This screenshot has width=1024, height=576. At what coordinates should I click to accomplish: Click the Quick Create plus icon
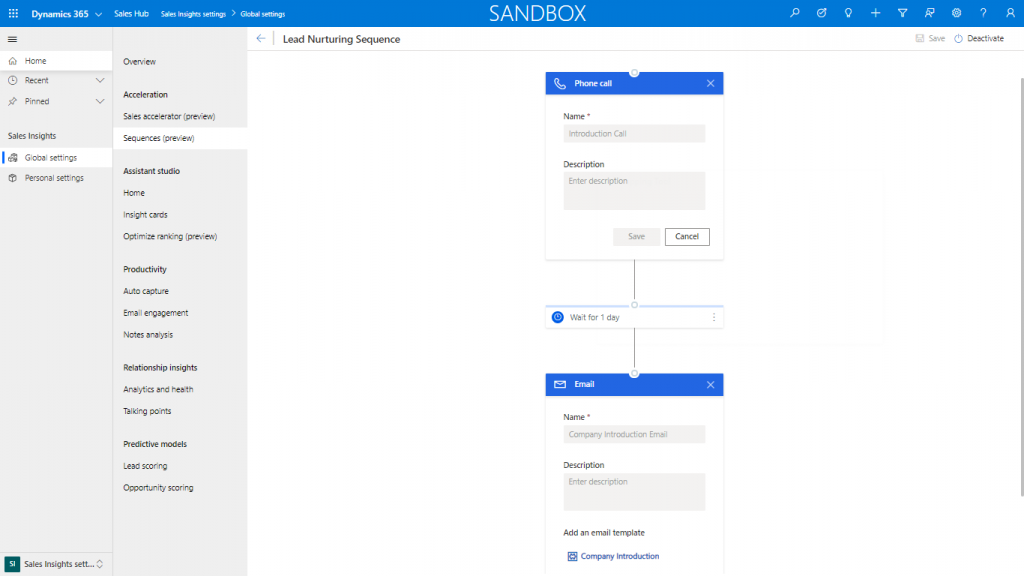coord(876,12)
